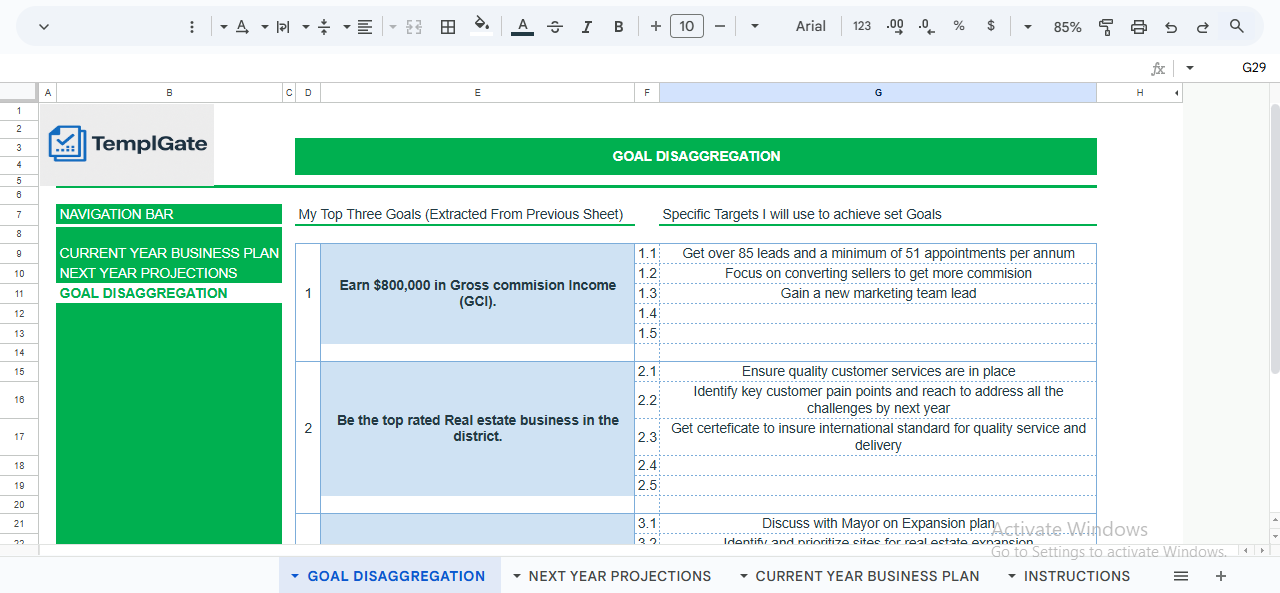
Task: Open the Arial font dropdown arrow
Action: click(x=754, y=27)
